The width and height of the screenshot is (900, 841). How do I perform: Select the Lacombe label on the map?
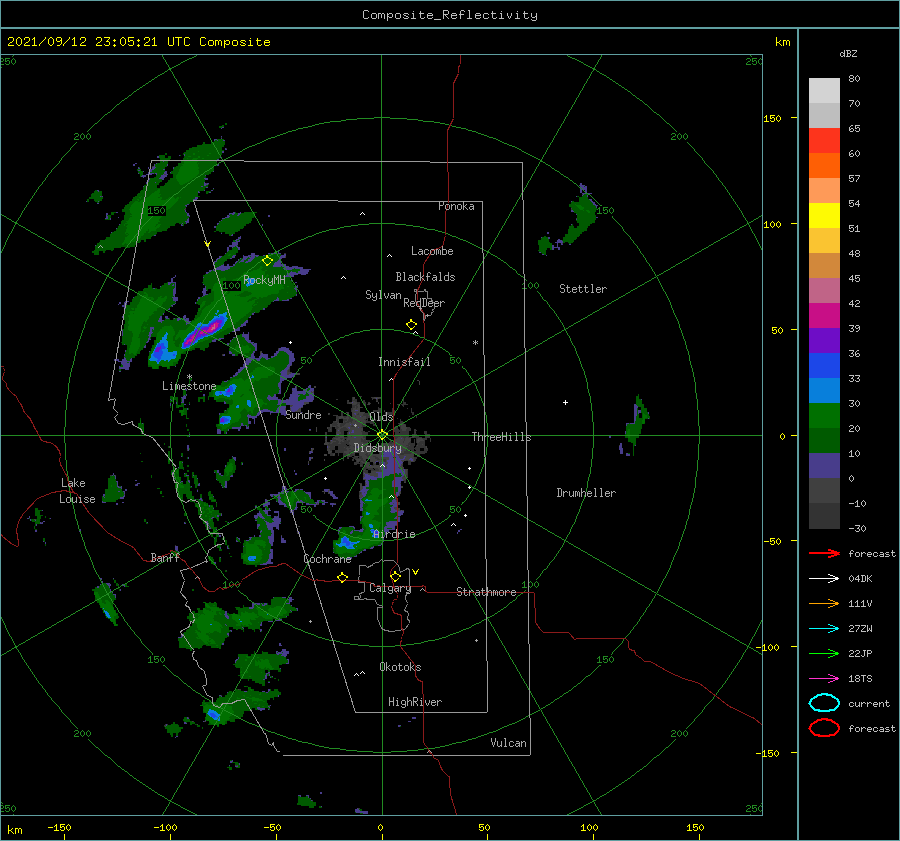click(432, 251)
